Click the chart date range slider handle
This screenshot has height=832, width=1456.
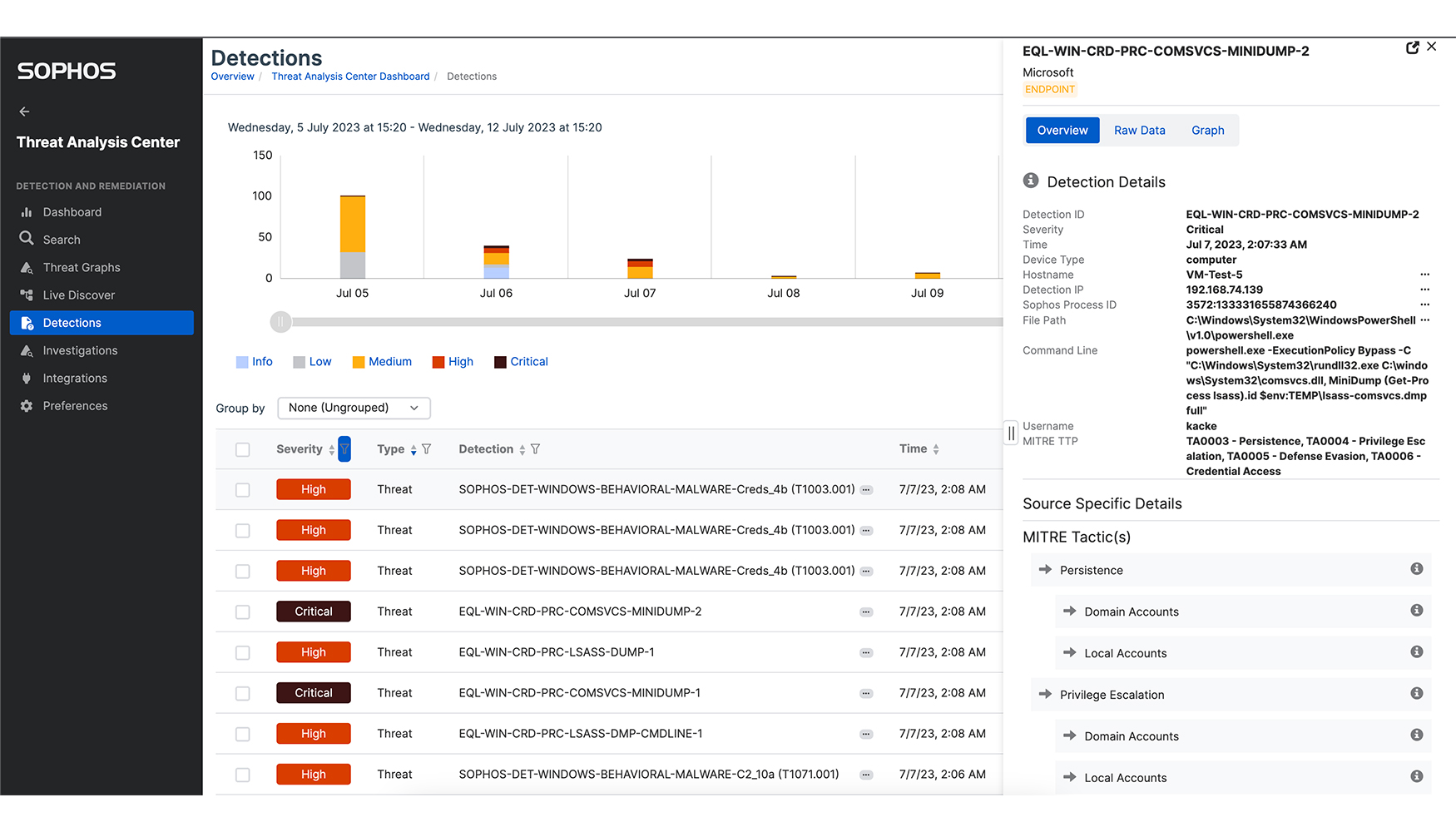[x=281, y=322]
